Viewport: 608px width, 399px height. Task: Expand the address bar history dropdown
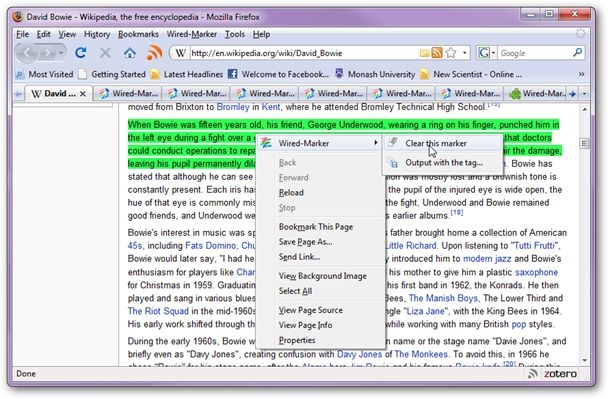coord(465,53)
